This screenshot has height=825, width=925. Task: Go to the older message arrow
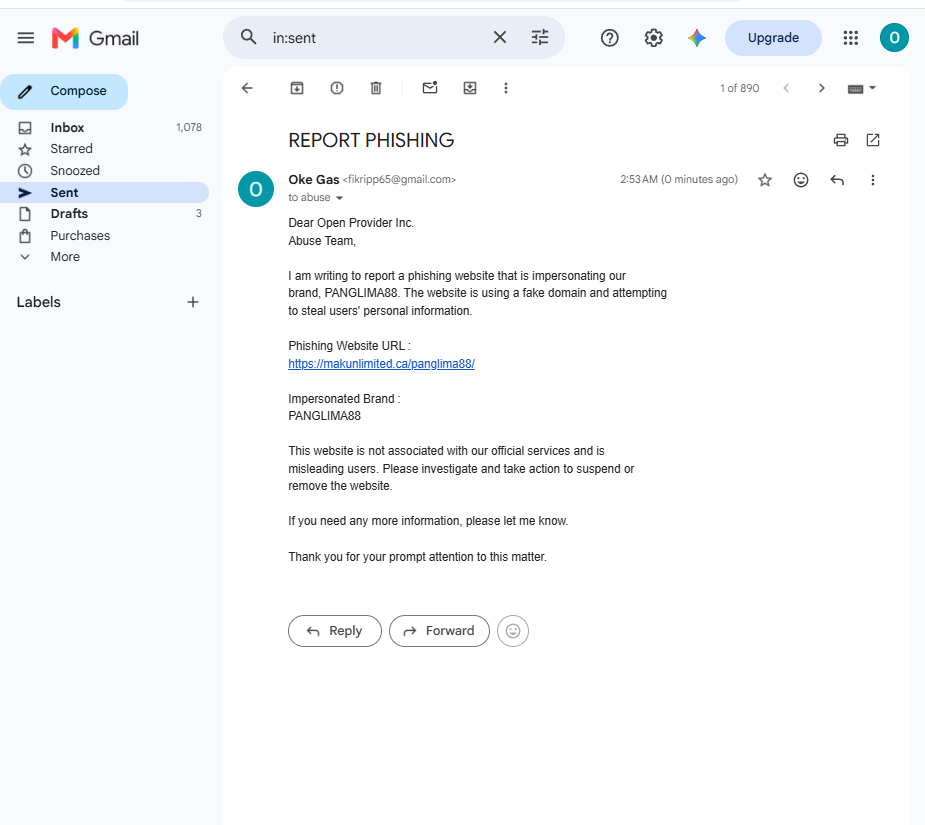[821, 88]
